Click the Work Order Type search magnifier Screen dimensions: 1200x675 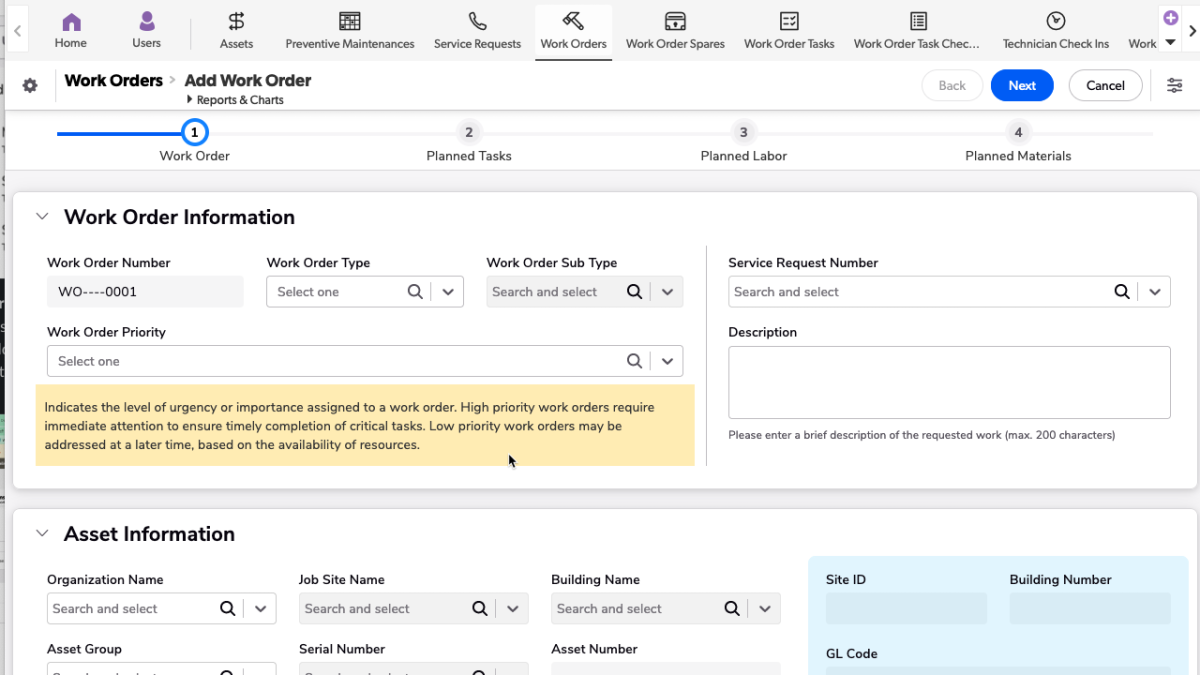pyautogui.click(x=415, y=292)
